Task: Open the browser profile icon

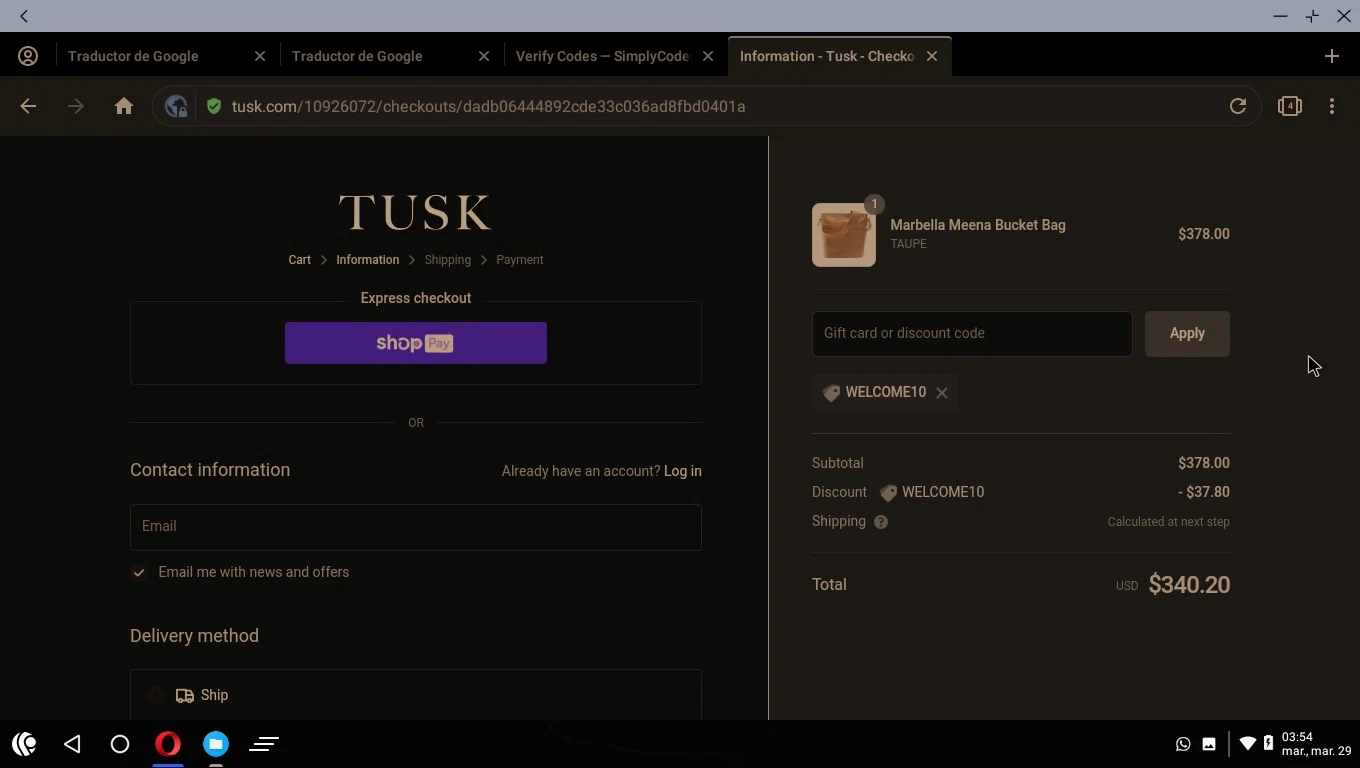Action: 28,56
